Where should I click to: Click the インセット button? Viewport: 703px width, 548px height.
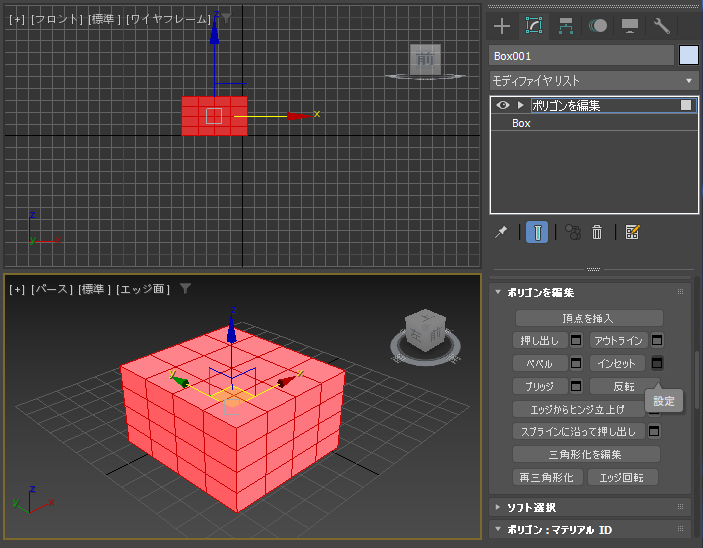[x=617, y=363]
